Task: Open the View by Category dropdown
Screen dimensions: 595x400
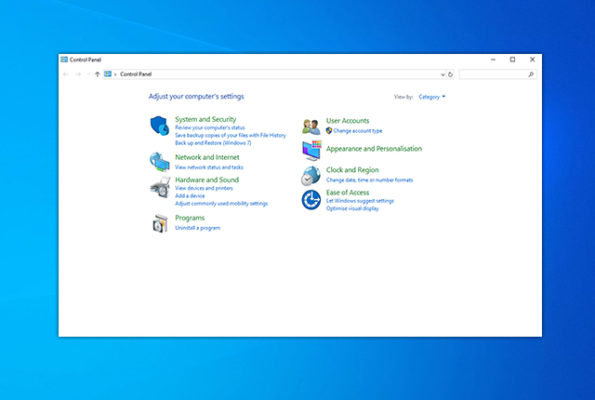Action: [x=432, y=97]
